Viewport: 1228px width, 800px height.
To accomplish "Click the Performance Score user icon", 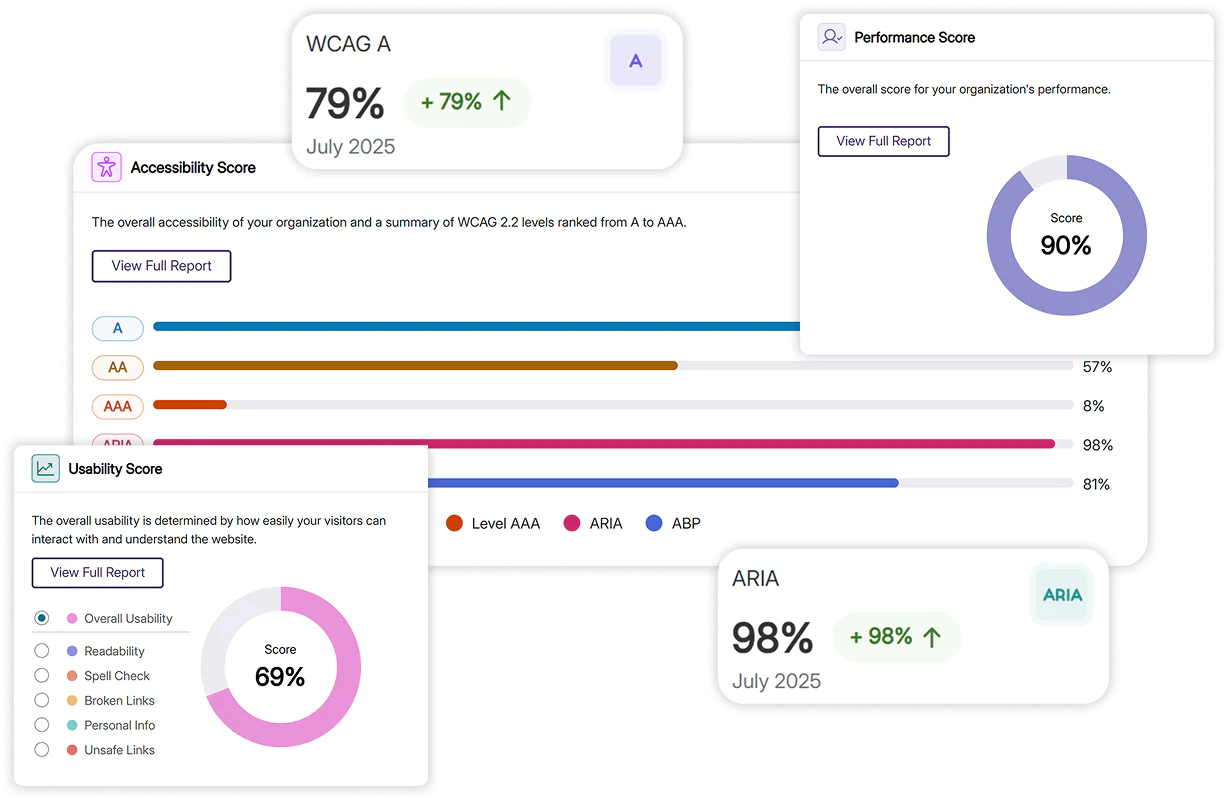I will [x=831, y=37].
